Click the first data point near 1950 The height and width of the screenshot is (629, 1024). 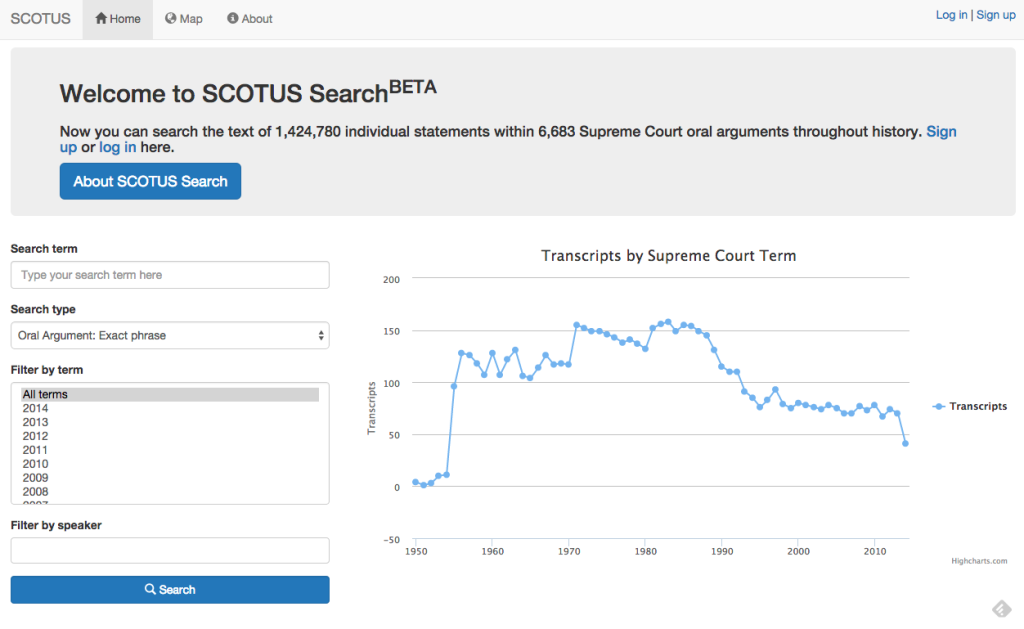[x=415, y=482]
